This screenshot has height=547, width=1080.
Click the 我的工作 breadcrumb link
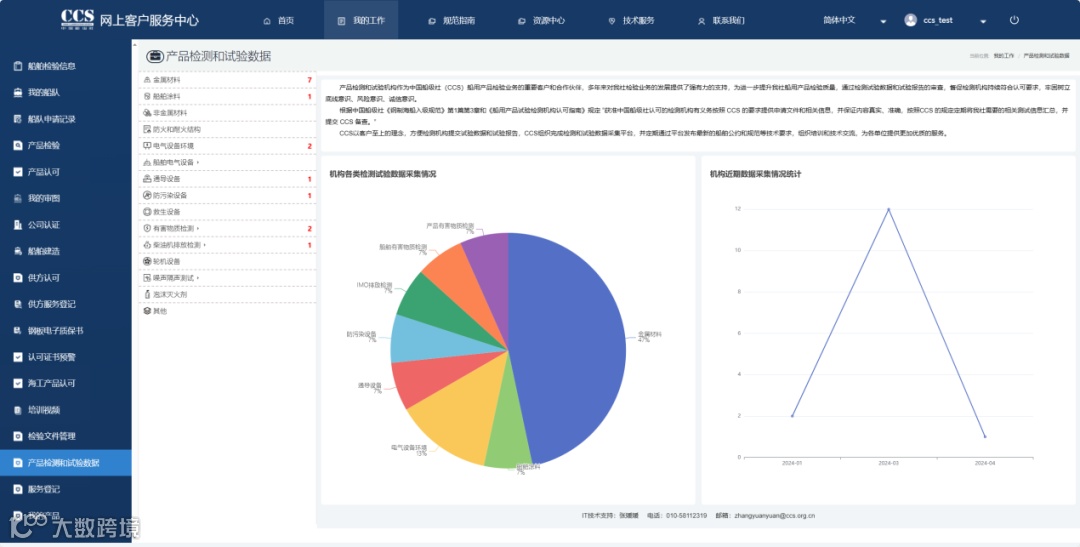pos(1004,55)
